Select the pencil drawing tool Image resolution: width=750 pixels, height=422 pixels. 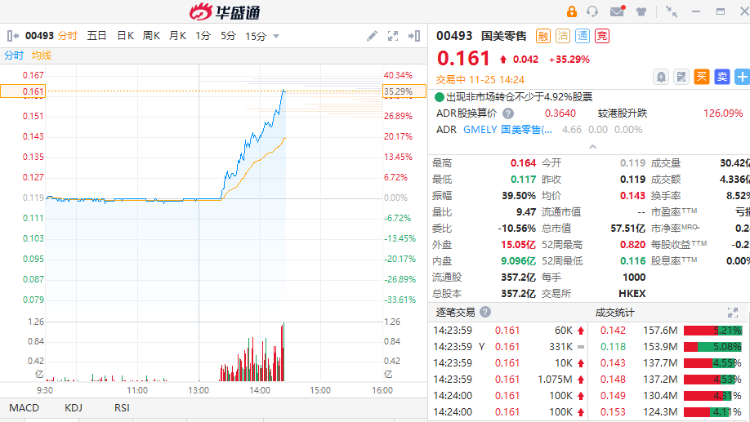tap(372, 36)
